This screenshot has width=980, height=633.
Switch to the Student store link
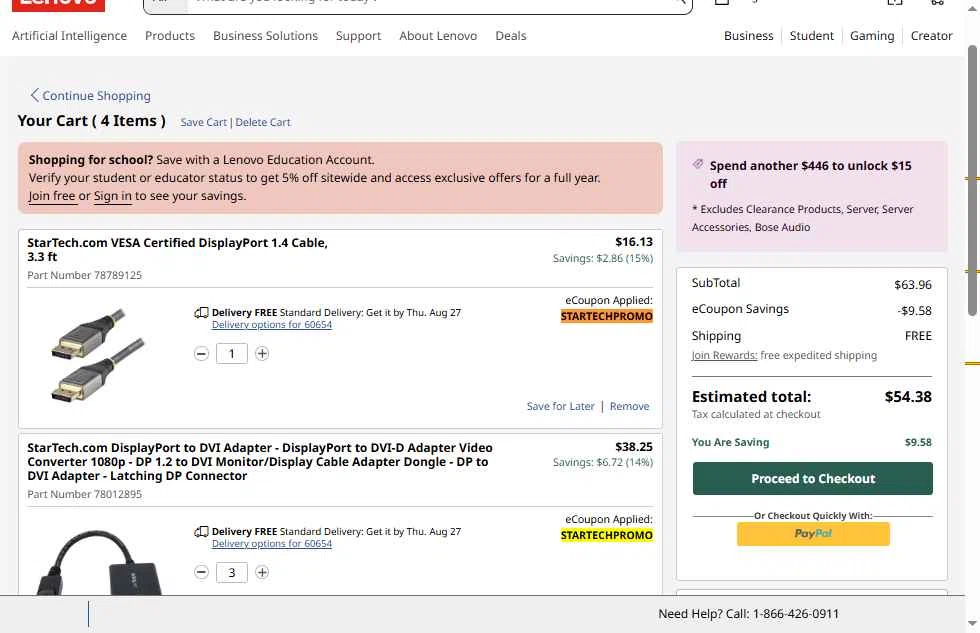point(811,36)
